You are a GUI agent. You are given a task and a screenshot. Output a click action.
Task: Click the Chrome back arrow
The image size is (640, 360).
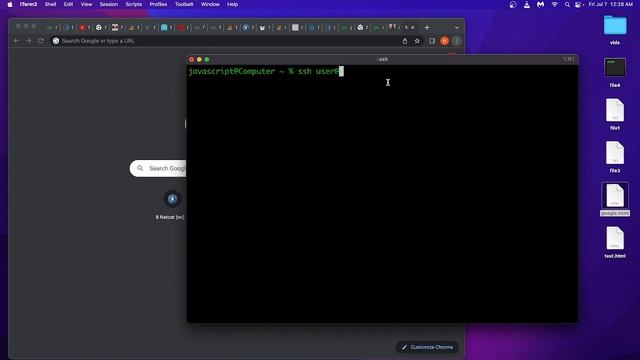tap(16, 41)
